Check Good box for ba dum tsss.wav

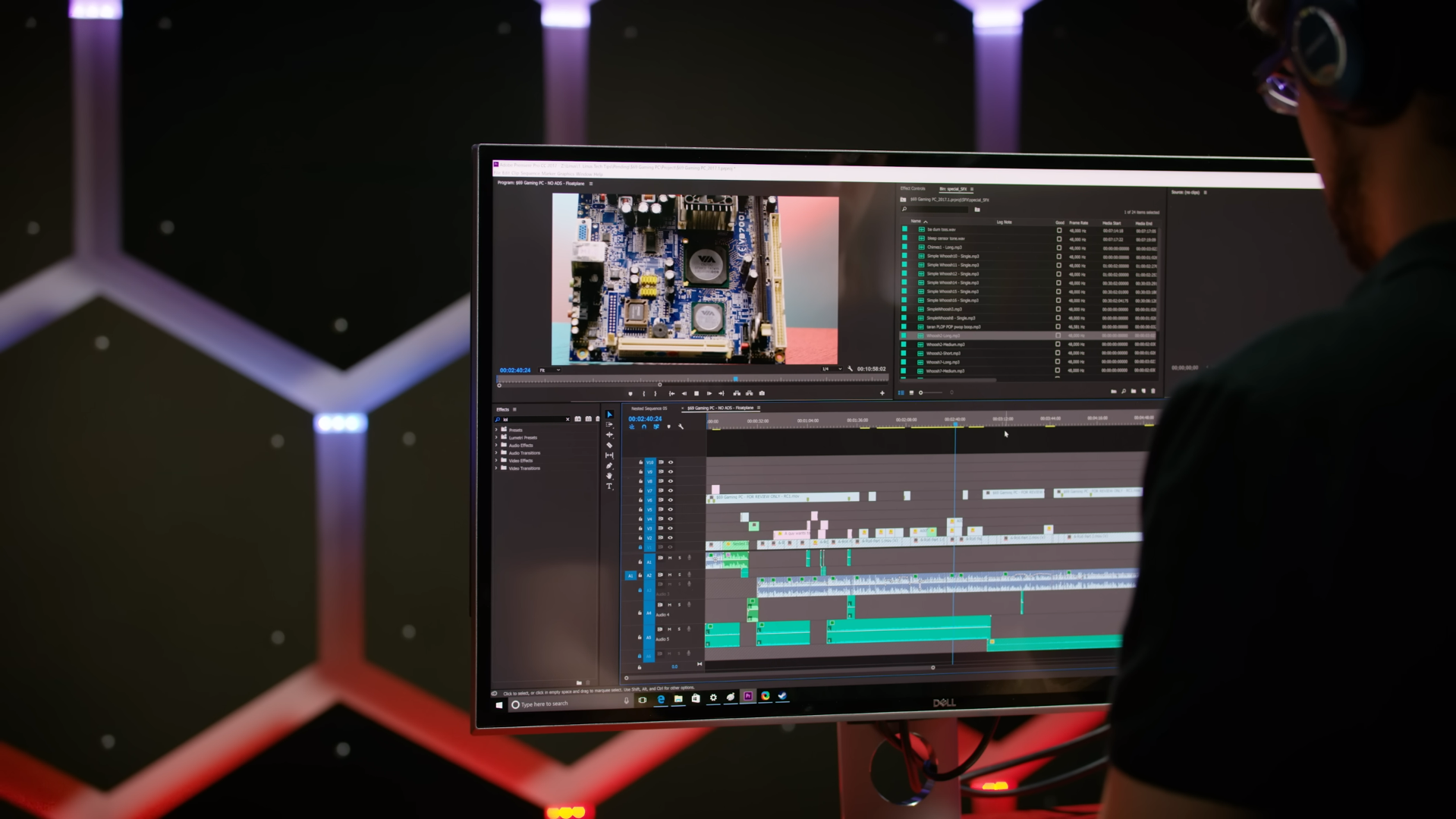[1059, 230]
